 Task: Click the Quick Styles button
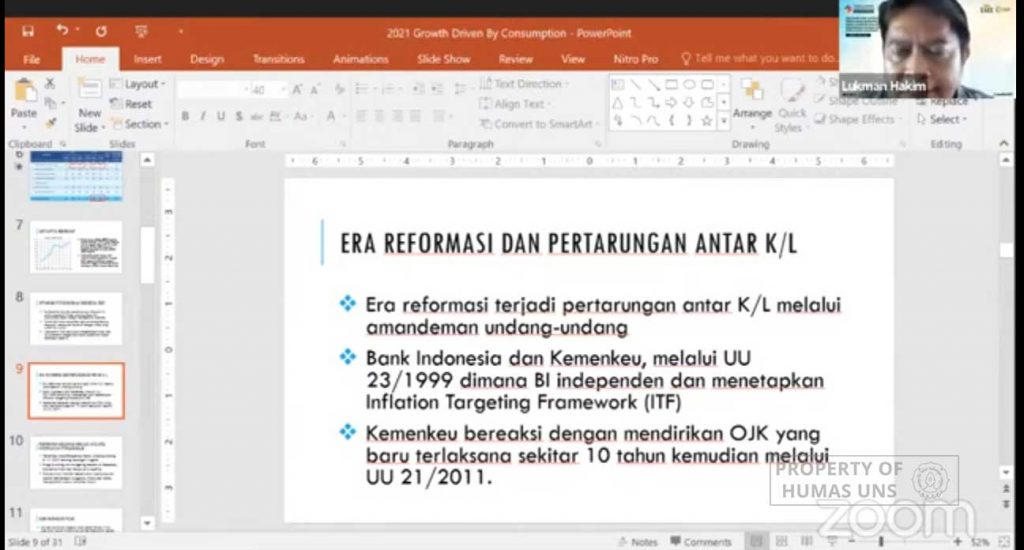[792, 106]
